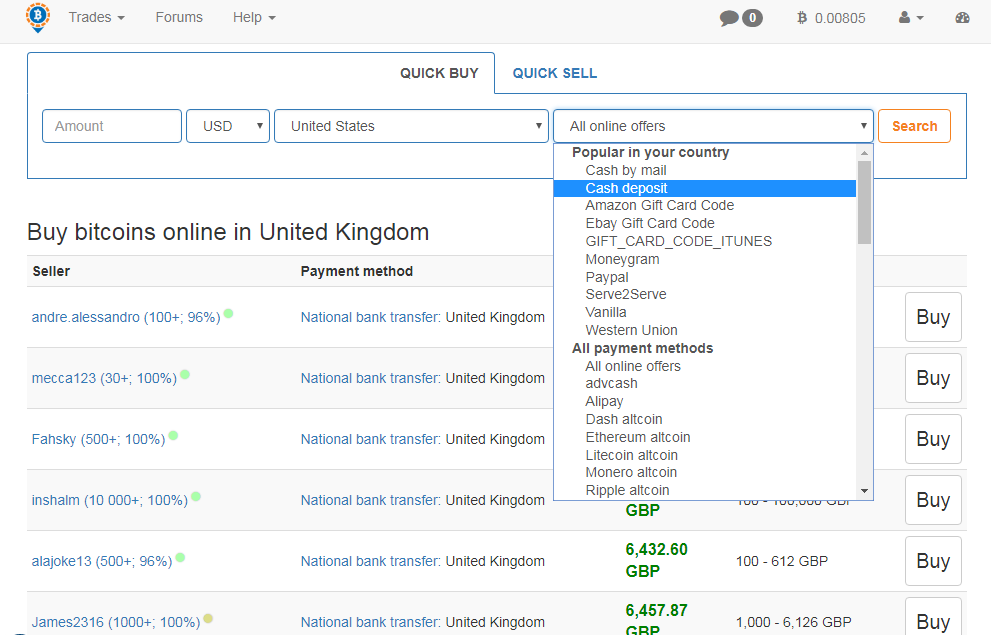Open the Forums page
This screenshot has height=635, width=991.
(x=179, y=18)
